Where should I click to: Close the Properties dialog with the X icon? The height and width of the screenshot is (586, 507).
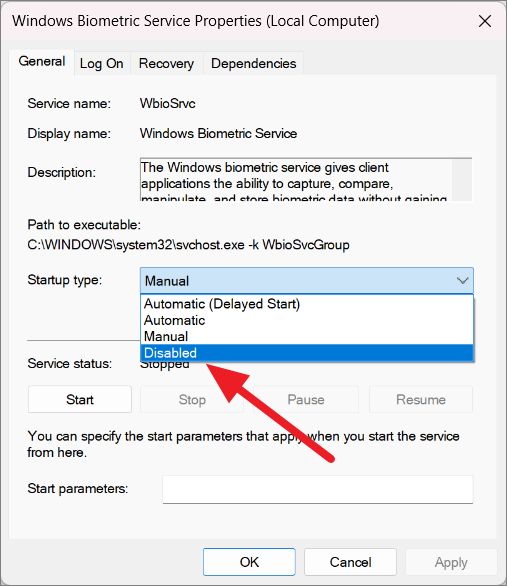pos(485,21)
